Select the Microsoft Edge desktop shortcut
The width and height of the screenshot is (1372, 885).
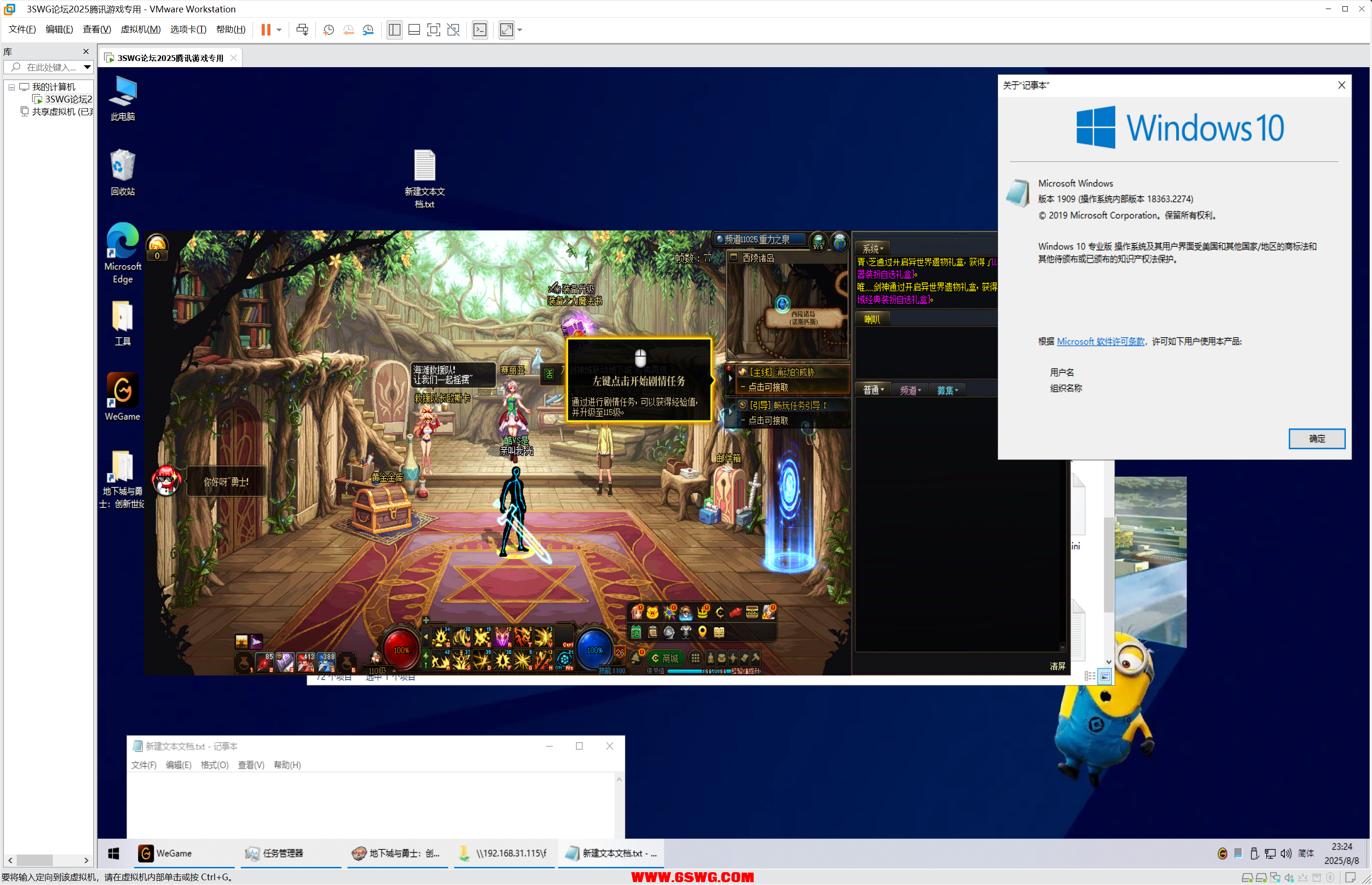coord(123,253)
